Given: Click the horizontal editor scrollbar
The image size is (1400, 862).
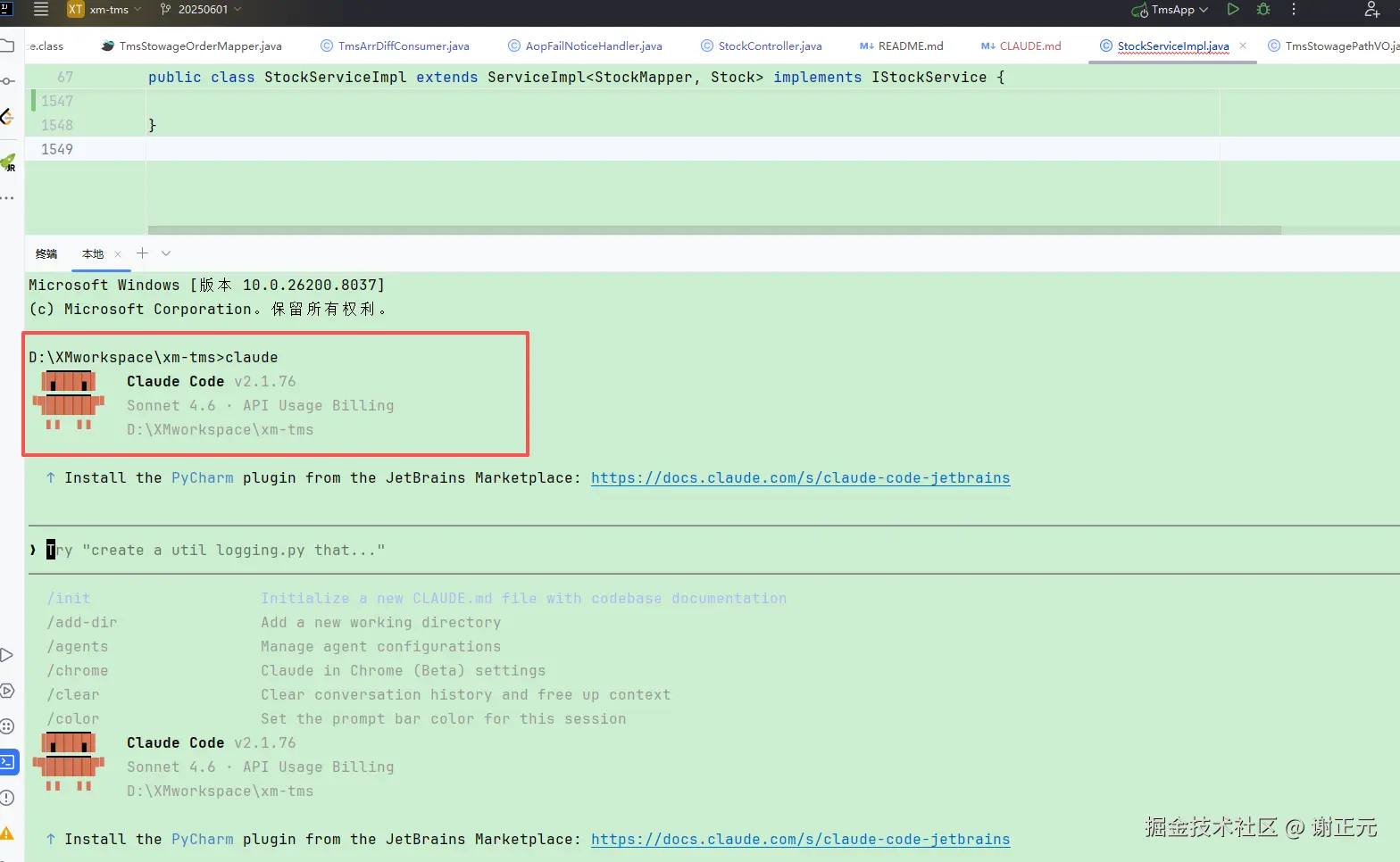Looking at the screenshot, I should (714, 230).
